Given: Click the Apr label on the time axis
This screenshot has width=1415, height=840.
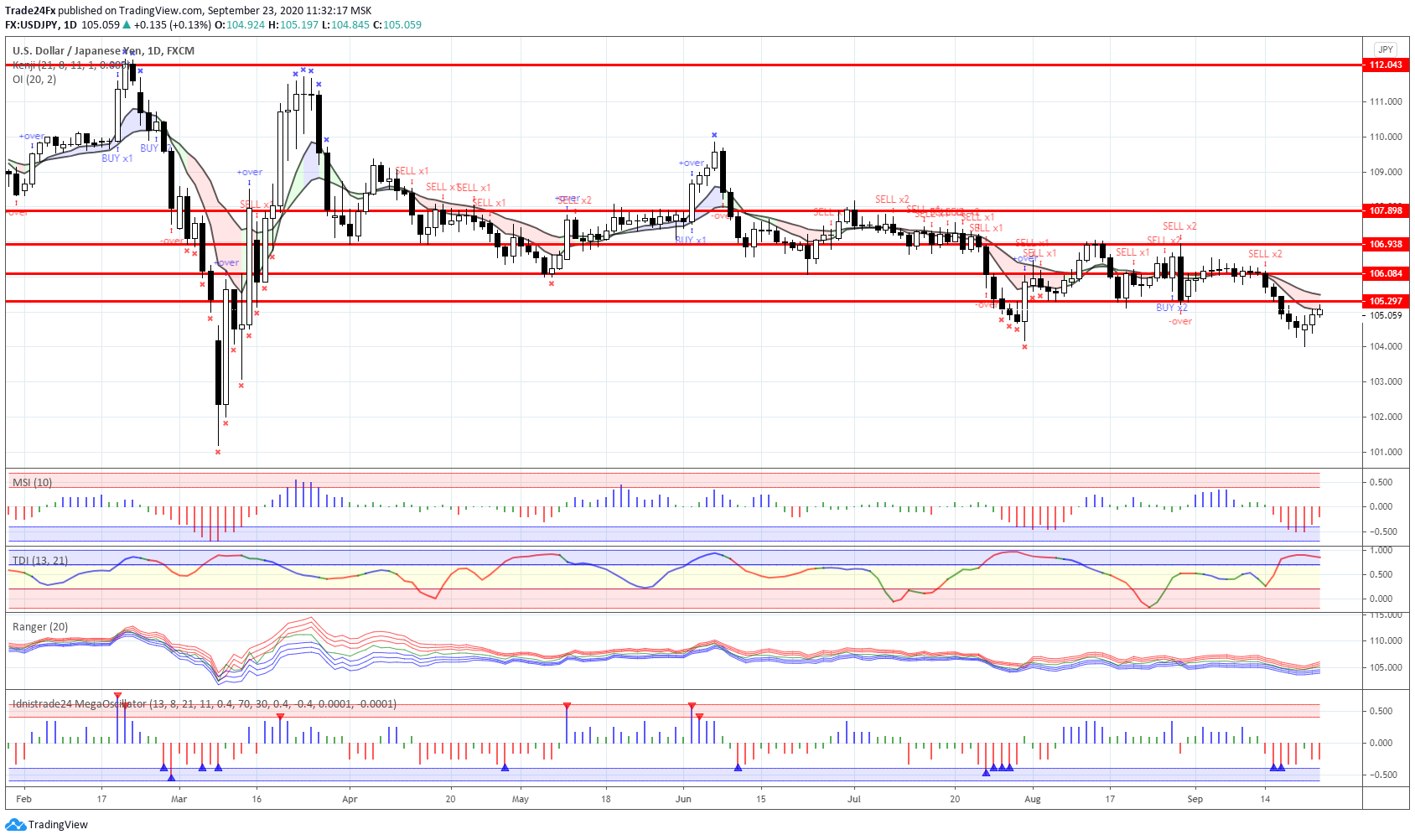Looking at the screenshot, I should (350, 799).
